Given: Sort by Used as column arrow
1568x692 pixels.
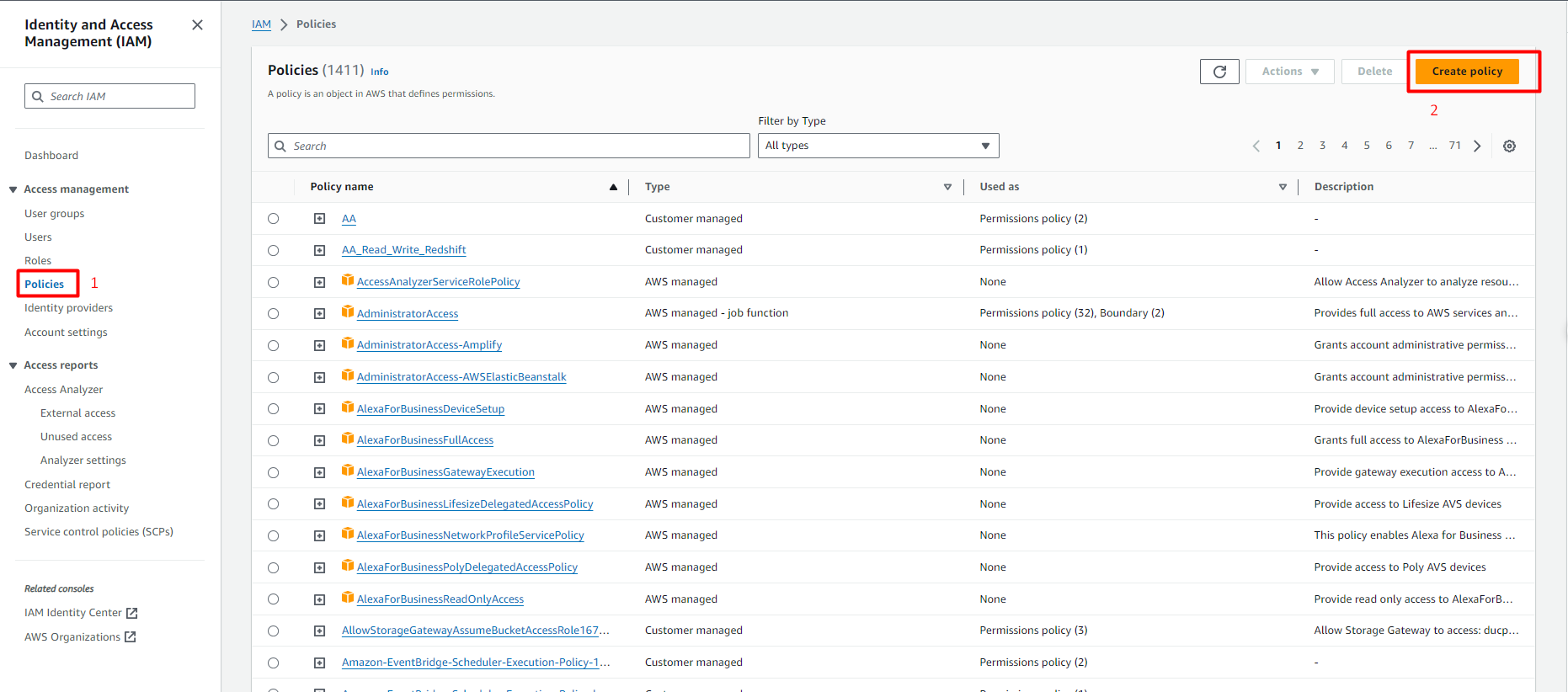Looking at the screenshot, I should pos(1283,188).
